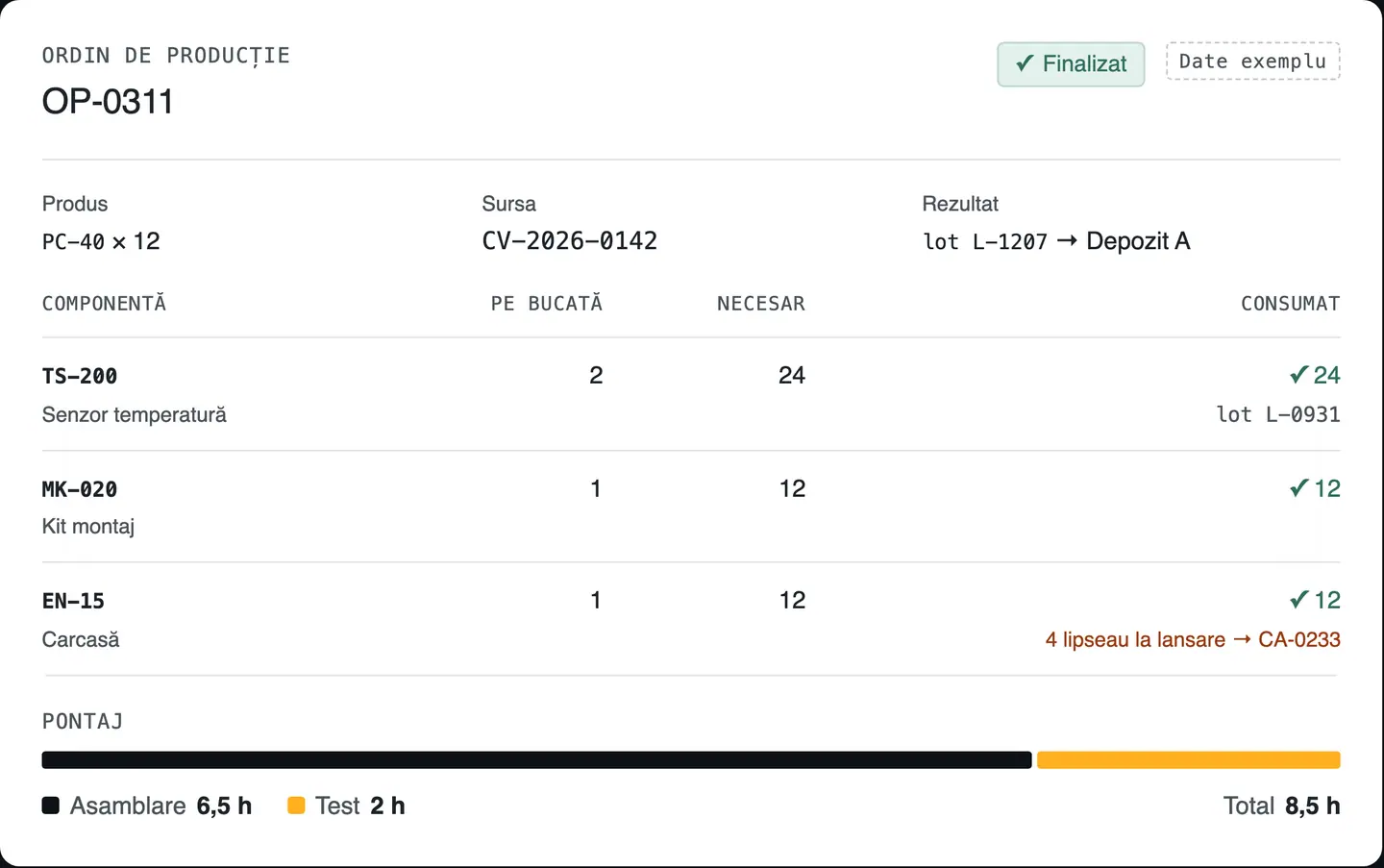Click the black Asamblare segment of timesheet bar
Image resolution: width=1384 pixels, height=868 pixels.
coord(536,760)
